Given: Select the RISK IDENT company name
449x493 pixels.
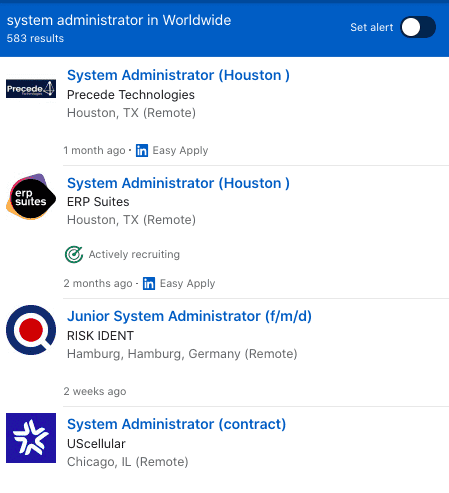Looking at the screenshot, I should coord(100,336).
